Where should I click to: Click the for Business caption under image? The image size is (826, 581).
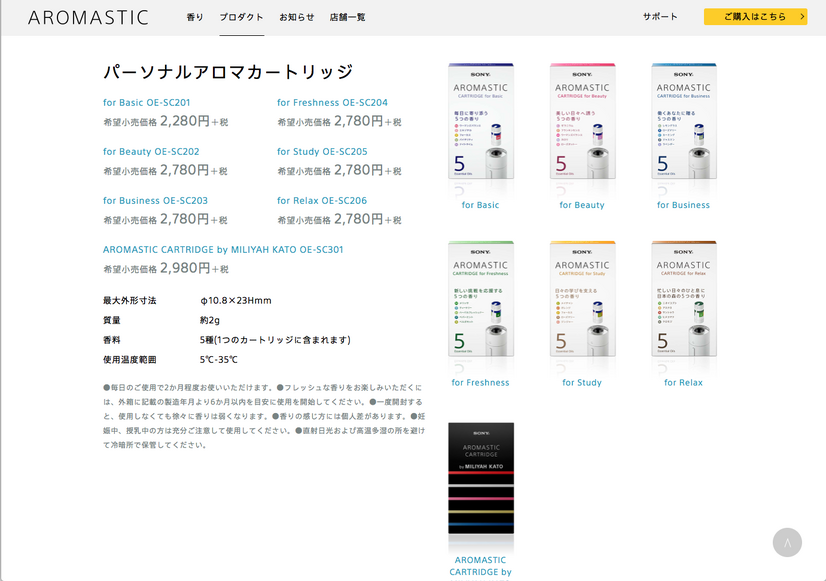[683, 205]
